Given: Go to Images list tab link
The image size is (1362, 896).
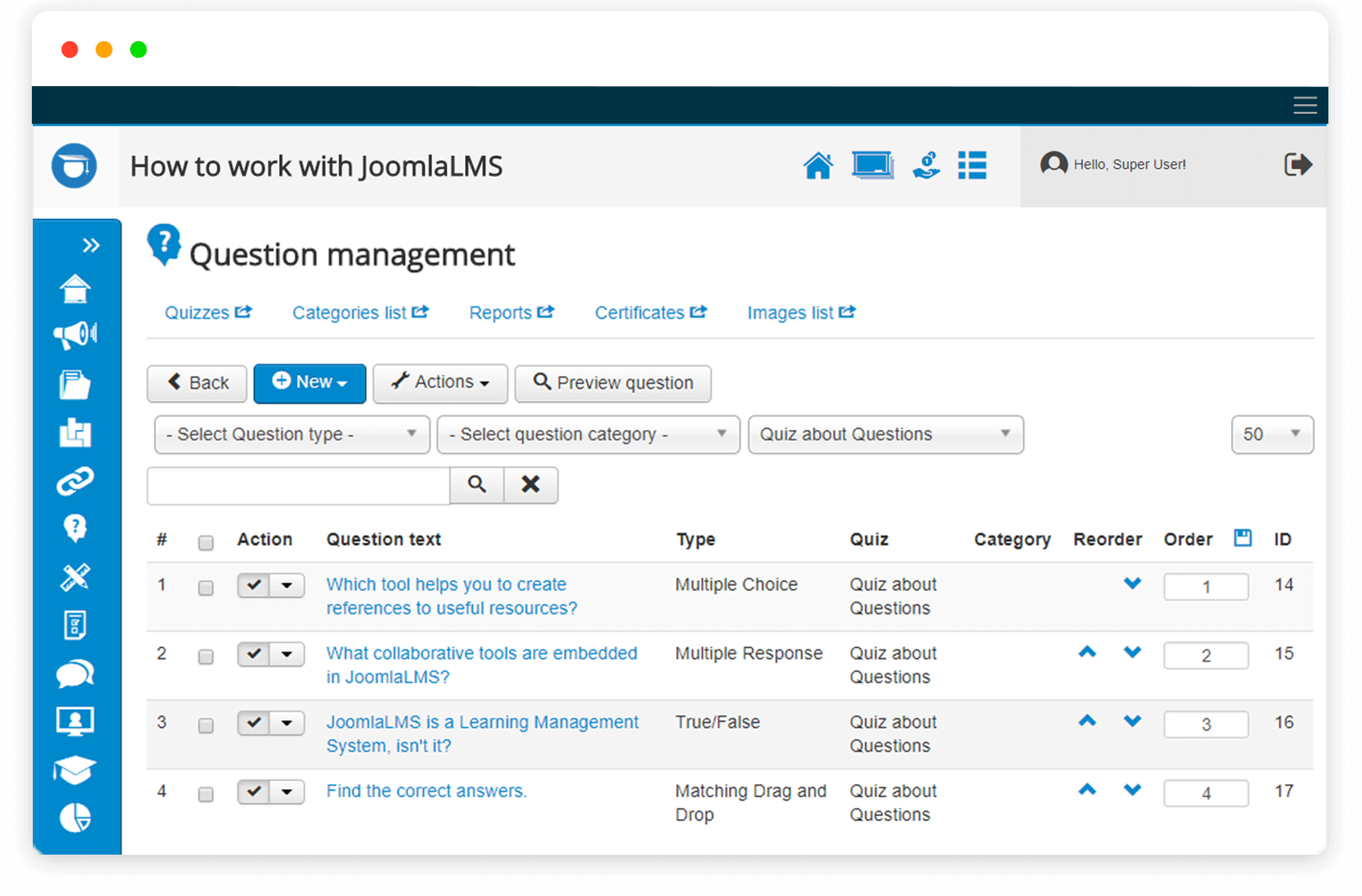Looking at the screenshot, I should [801, 313].
